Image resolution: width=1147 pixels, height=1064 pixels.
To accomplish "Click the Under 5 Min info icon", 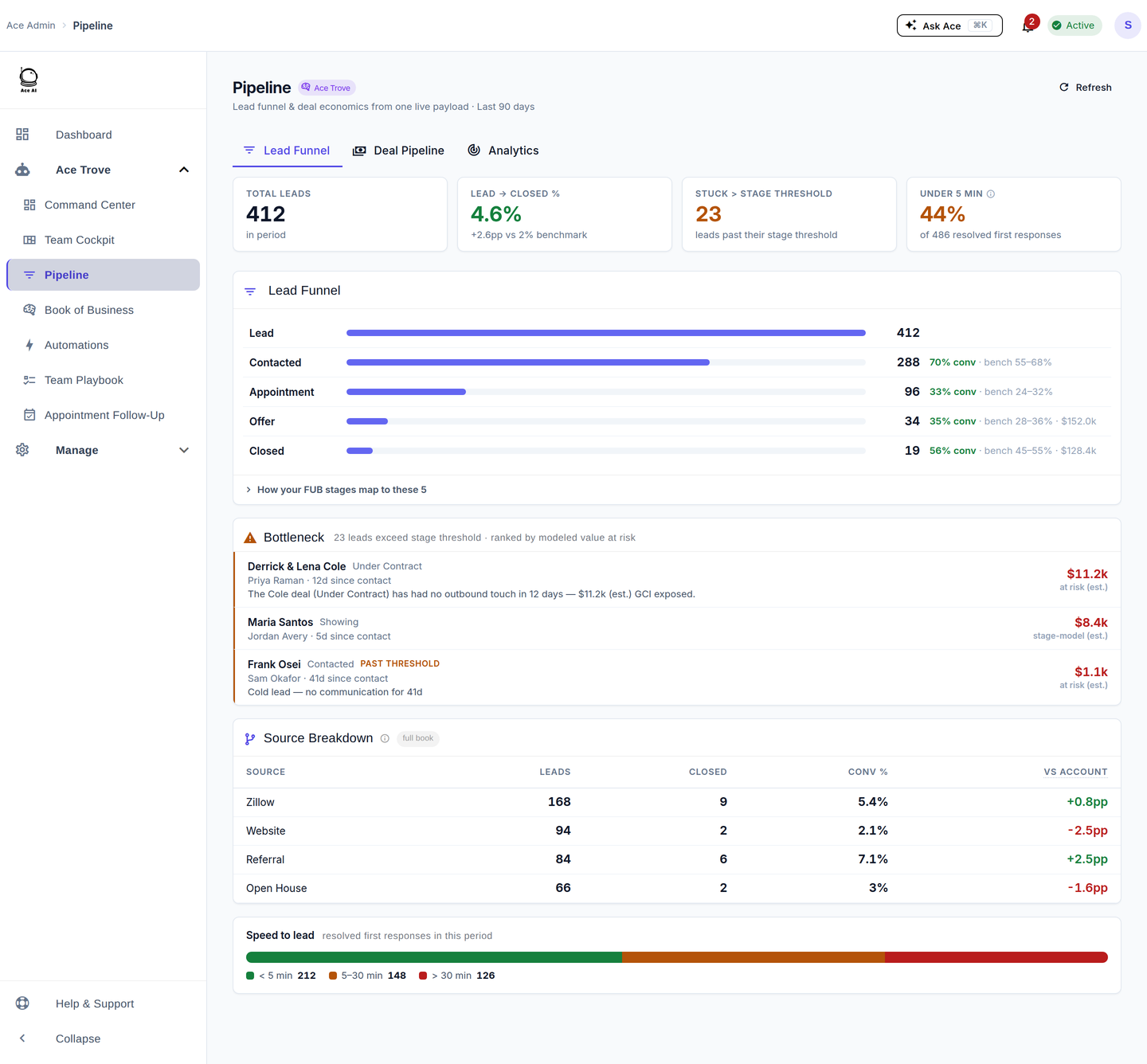I will [x=991, y=194].
